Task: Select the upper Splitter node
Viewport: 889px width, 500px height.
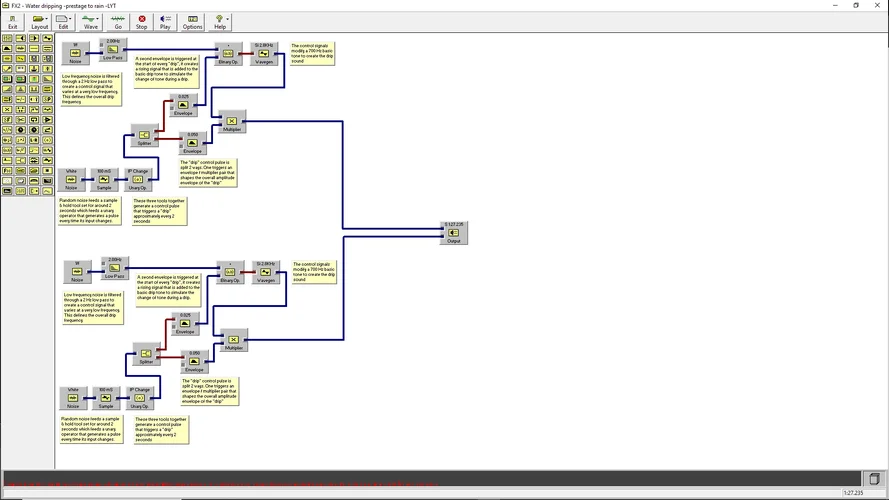Action: 145,136
